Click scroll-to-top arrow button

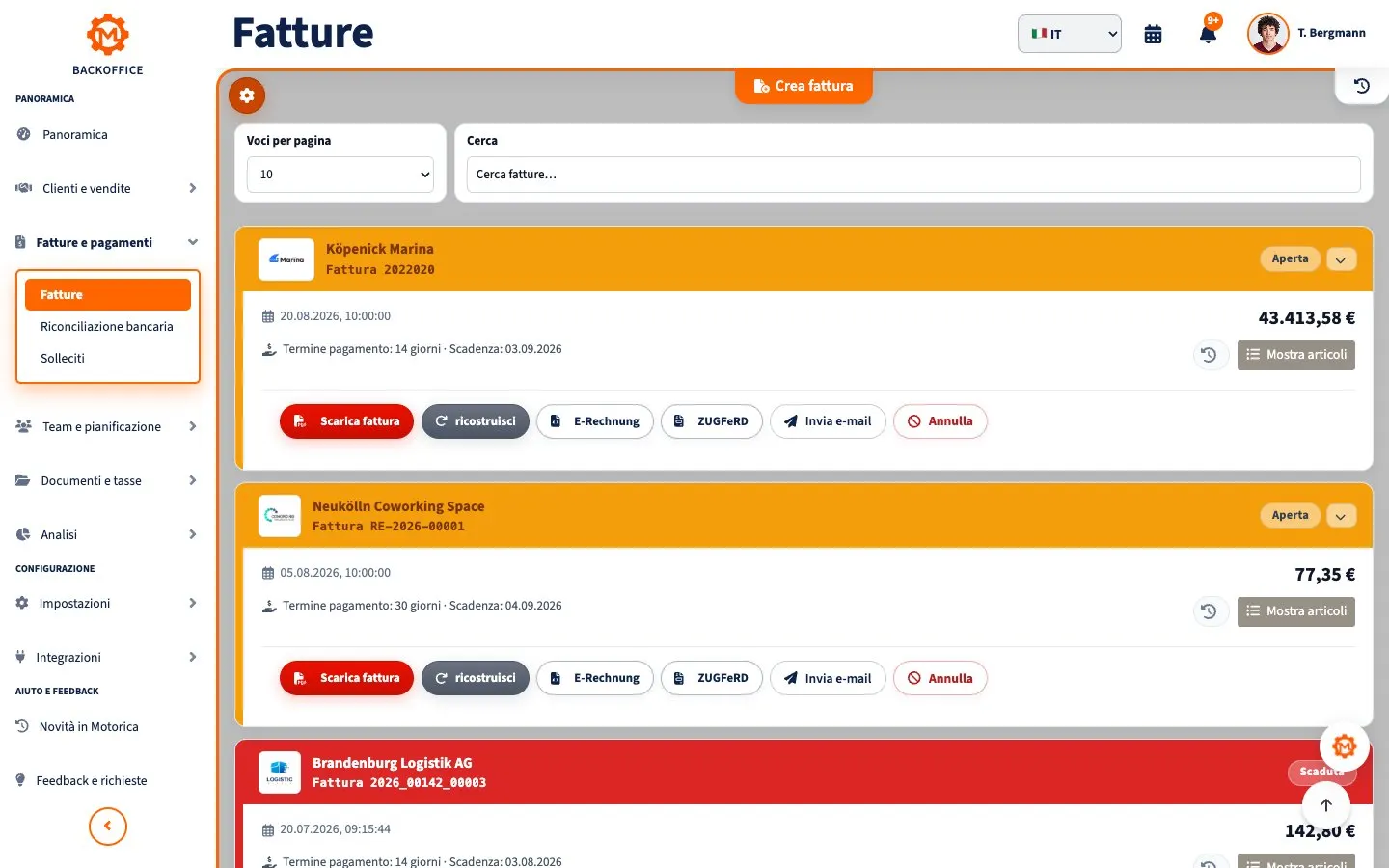coord(1326,805)
